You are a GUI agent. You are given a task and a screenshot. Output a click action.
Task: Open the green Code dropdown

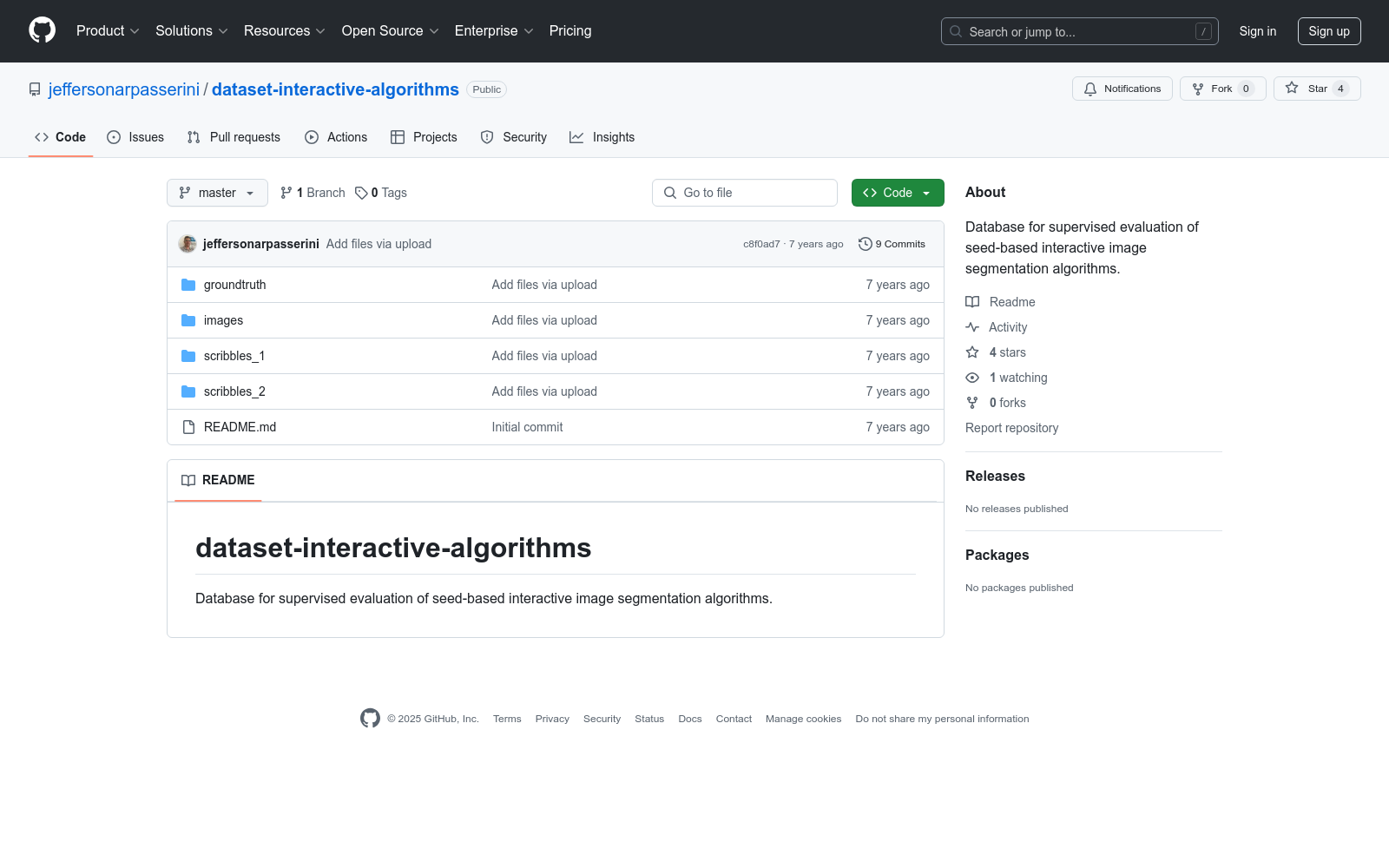[898, 193]
